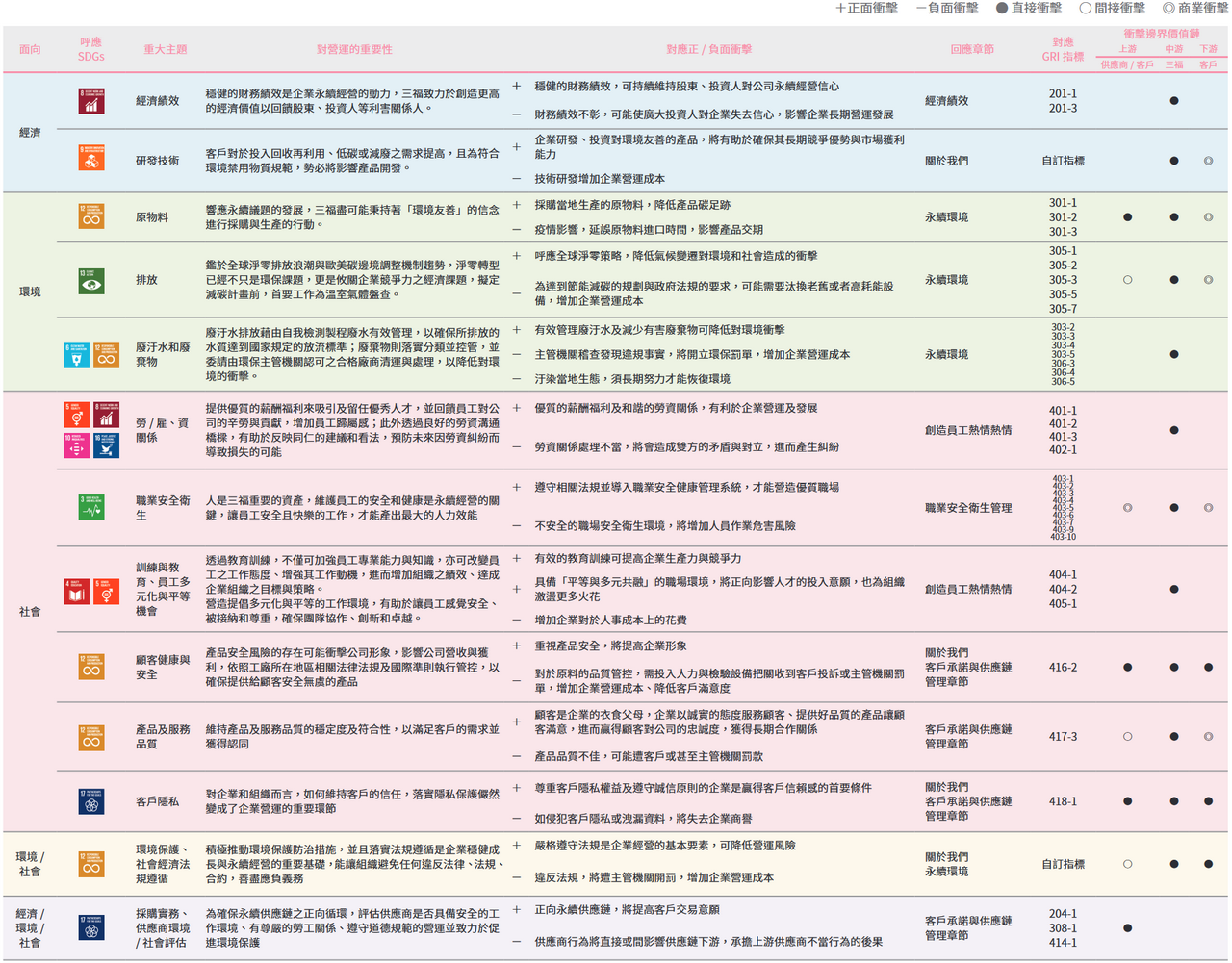
Task: Click the SDG 5 gender icon in 勞/雇、資關係 row
Action: [x=77, y=416]
